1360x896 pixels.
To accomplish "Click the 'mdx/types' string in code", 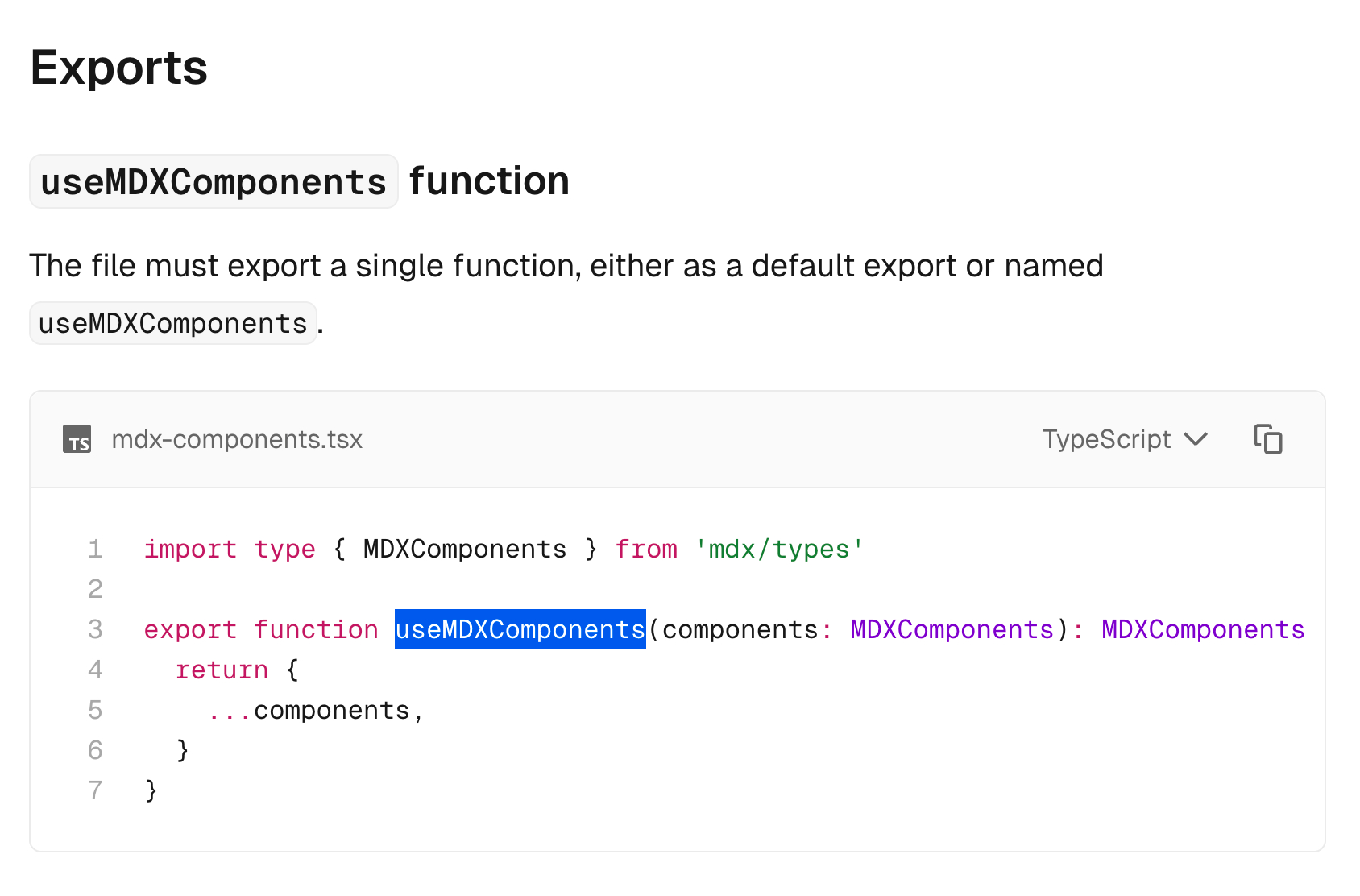I will click(779, 549).
